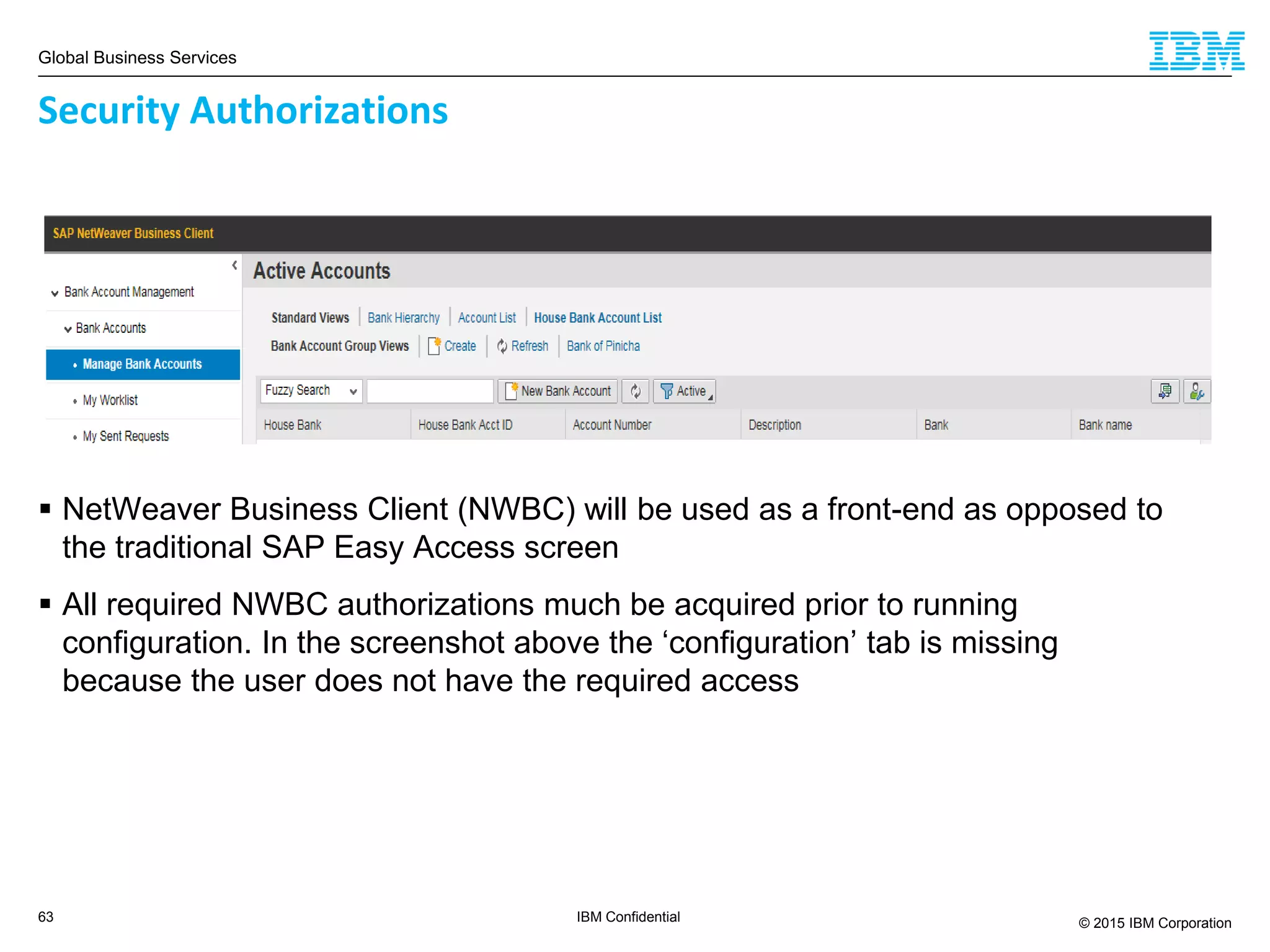
Task: Switch to the Bank Hierarchy view
Action: click(404, 318)
